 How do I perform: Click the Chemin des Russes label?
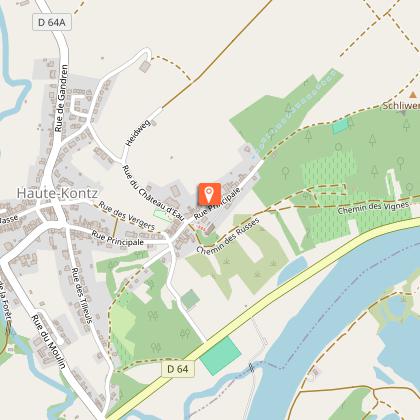[x=228, y=236]
